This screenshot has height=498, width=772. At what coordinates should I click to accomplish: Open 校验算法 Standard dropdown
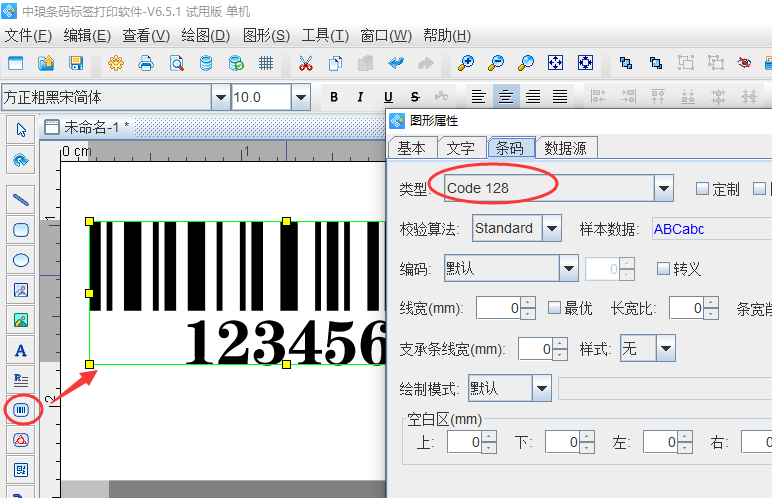[x=552, y=228]
